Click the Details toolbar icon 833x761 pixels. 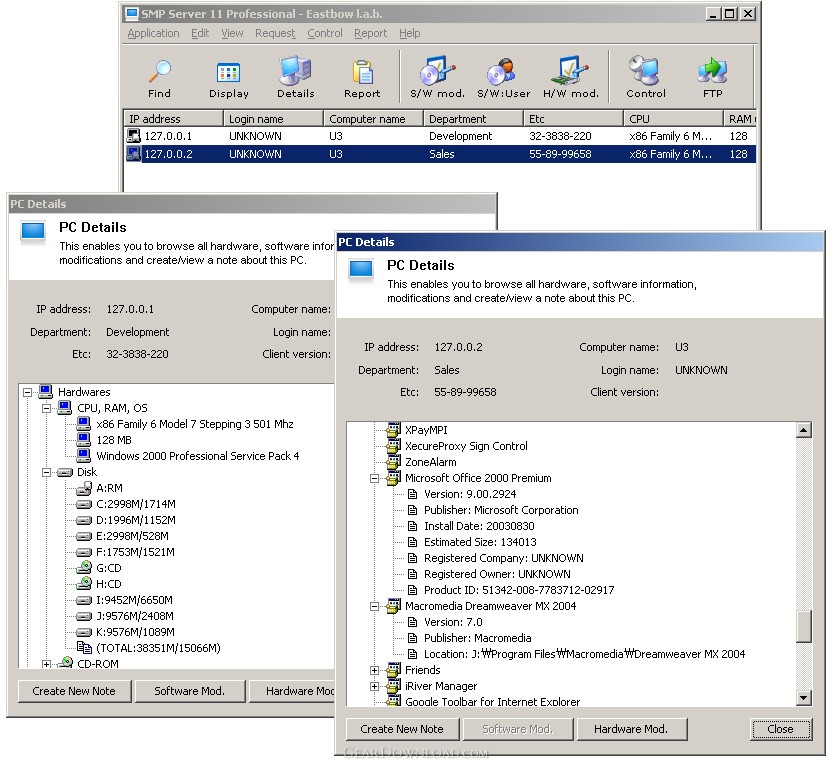(295, 77)
